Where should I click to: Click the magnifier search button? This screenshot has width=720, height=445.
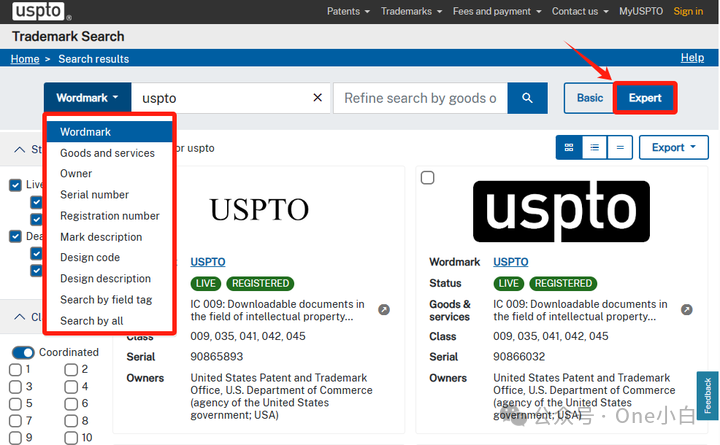(x=528, y=98)
